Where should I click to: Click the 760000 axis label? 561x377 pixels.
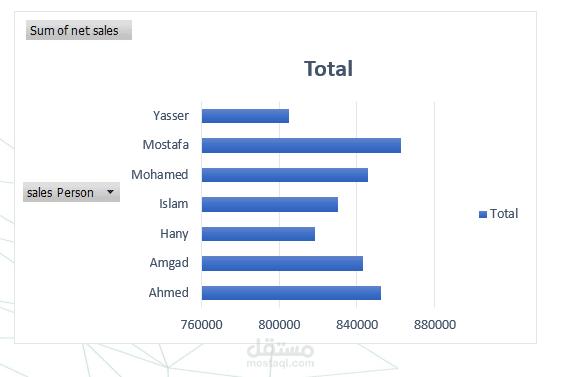click(201, 325)
